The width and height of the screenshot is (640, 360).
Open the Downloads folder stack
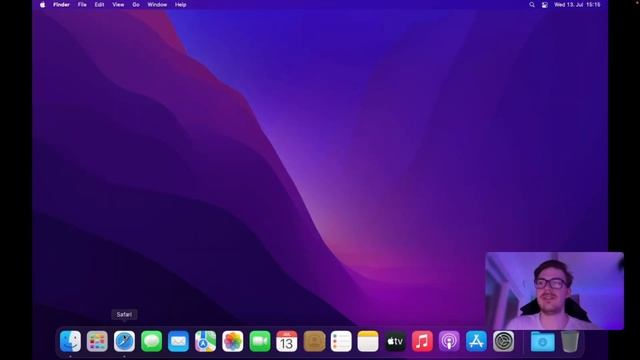click(x=542, y=341)
